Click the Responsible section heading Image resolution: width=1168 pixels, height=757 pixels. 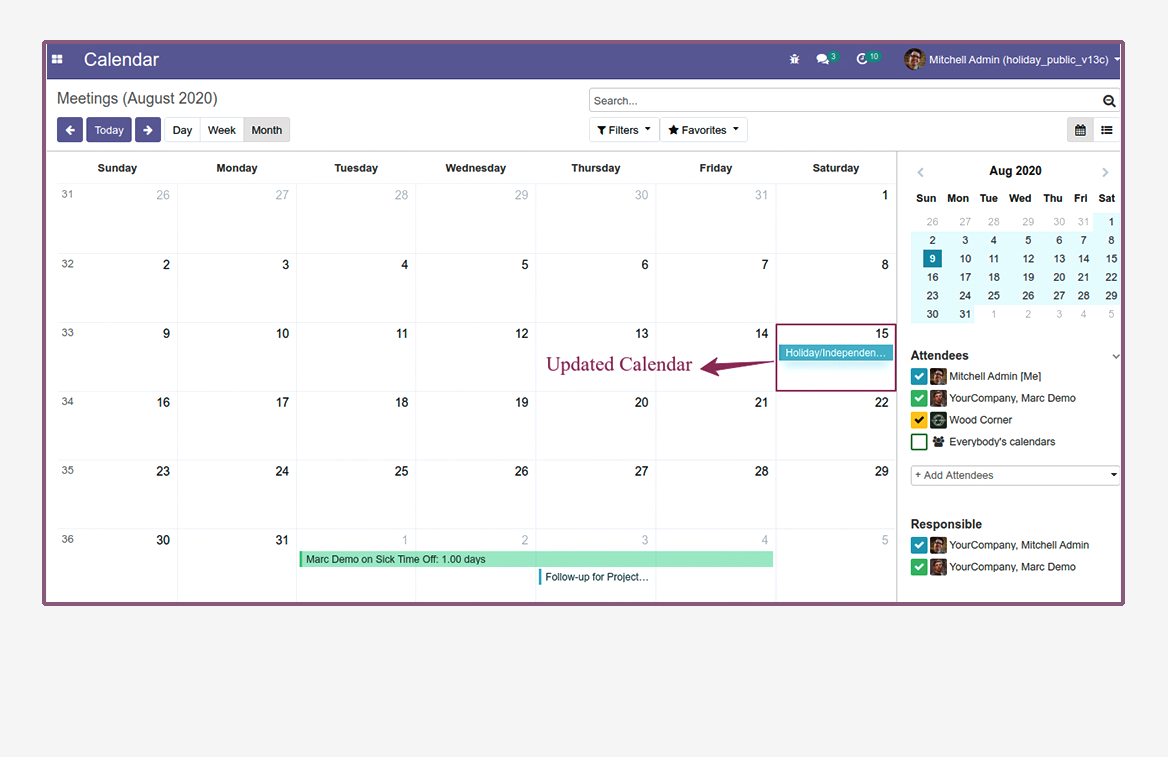click(946, 525)
